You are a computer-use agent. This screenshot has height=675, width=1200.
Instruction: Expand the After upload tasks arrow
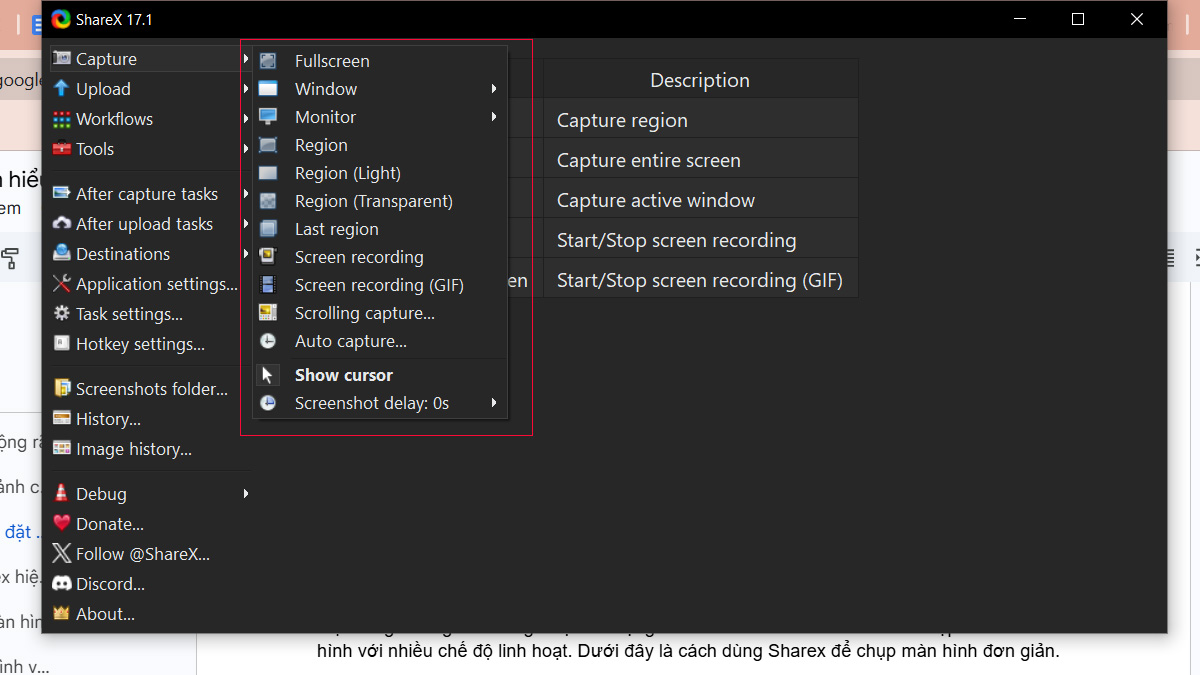point(246,224)
